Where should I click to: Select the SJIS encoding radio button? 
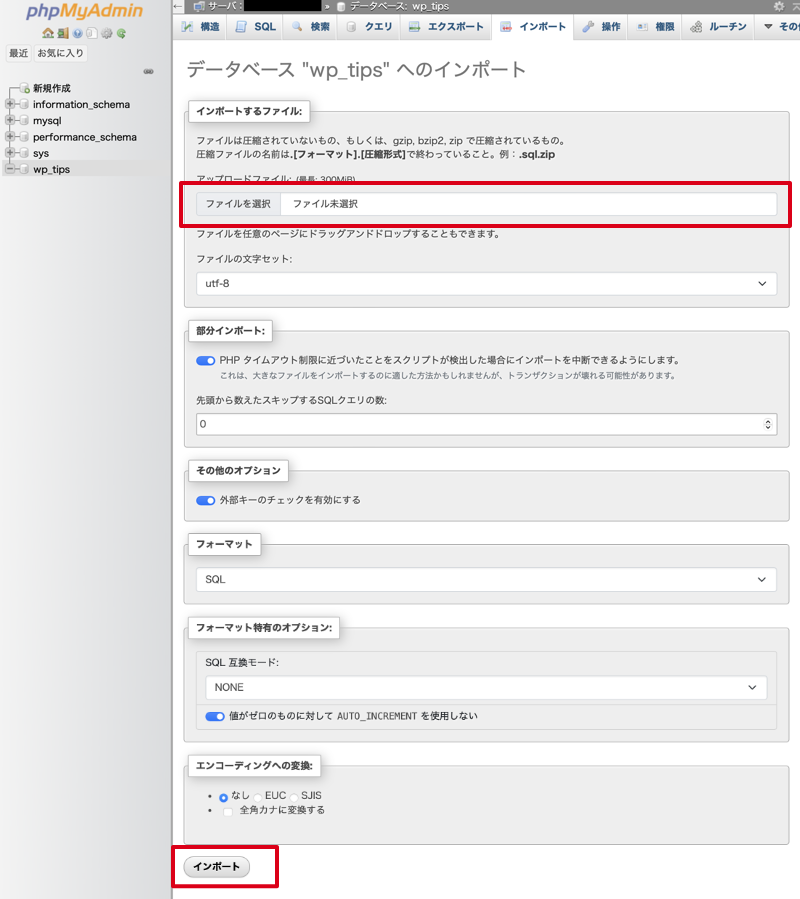tap(294, 797)
